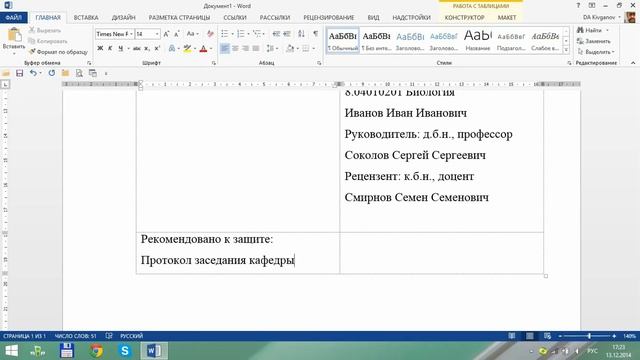Open the font name dropdown (Times New Roman)

(131, 34)
